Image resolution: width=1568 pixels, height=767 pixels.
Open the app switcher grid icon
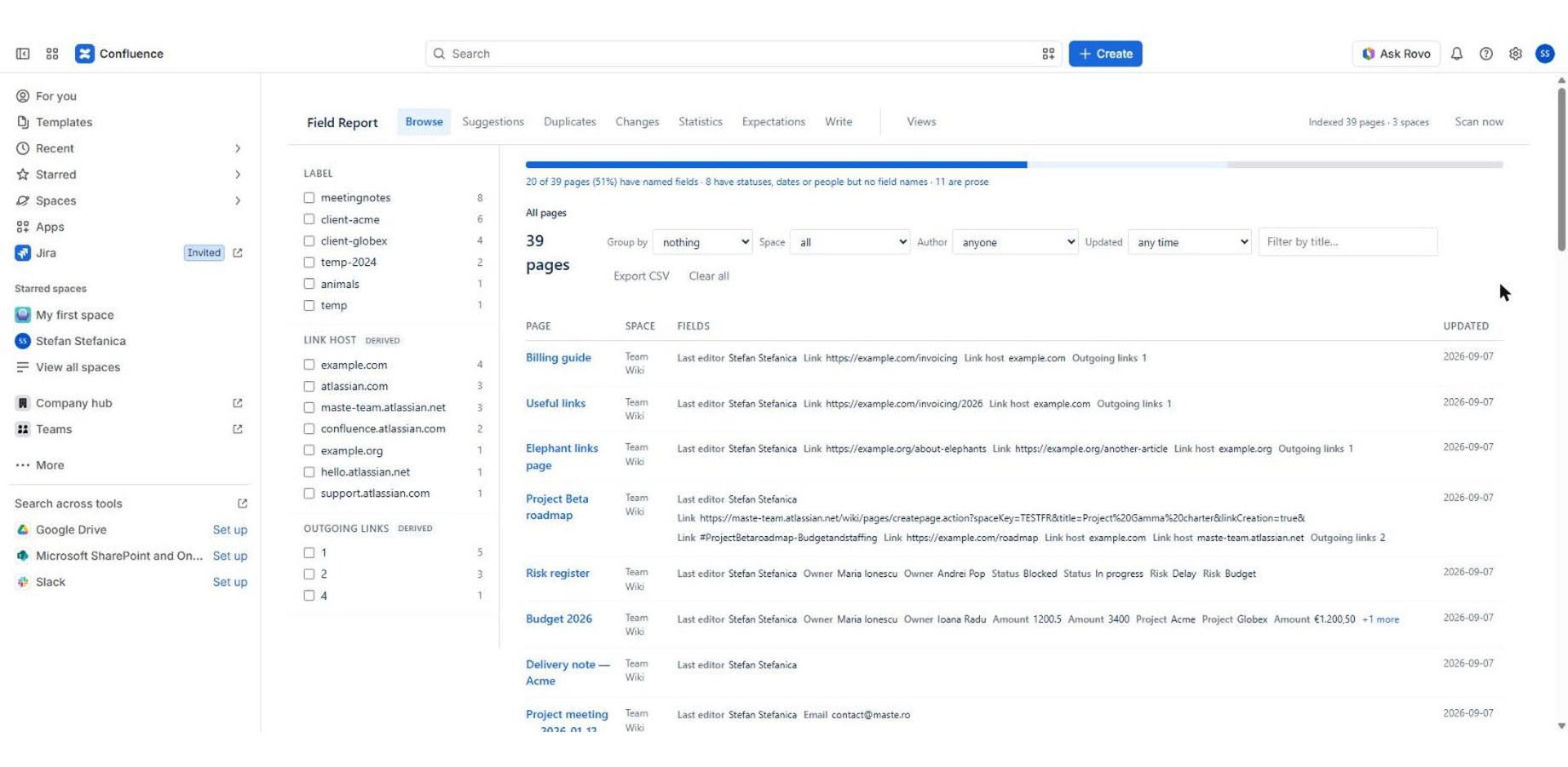(x=52, y=54)
